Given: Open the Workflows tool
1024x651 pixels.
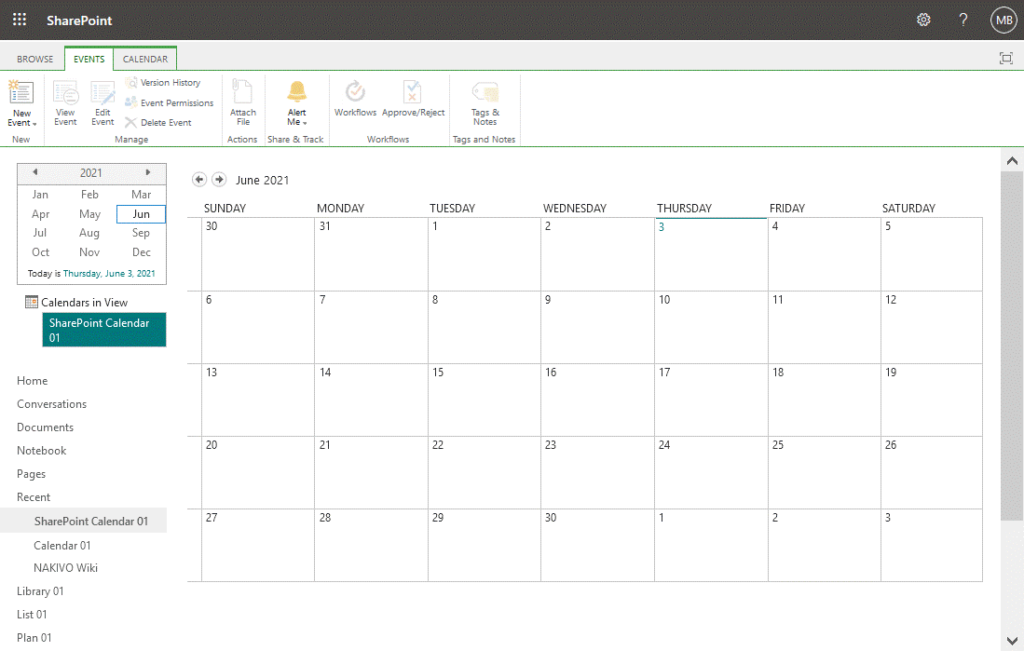Looking at the screenshot, I should pos(355,100).
